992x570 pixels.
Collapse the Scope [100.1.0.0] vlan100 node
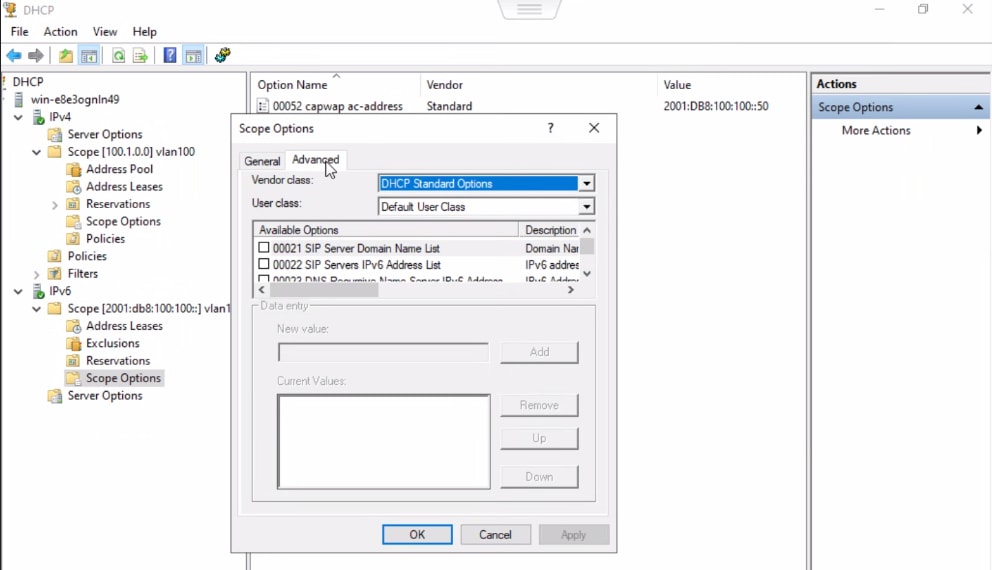[x=37, y=152]
